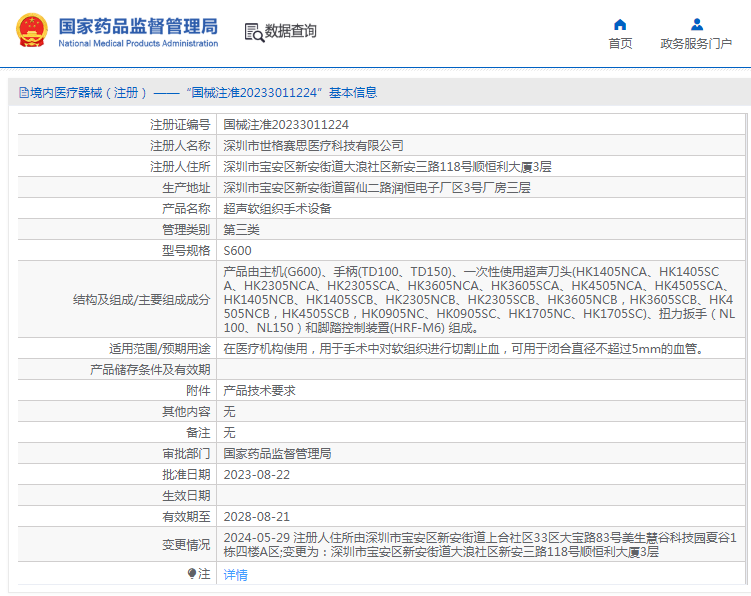Click the lightbulb icon beside 注
The height and width of the screenshot is (596, 751).
(x=192, y=573)
